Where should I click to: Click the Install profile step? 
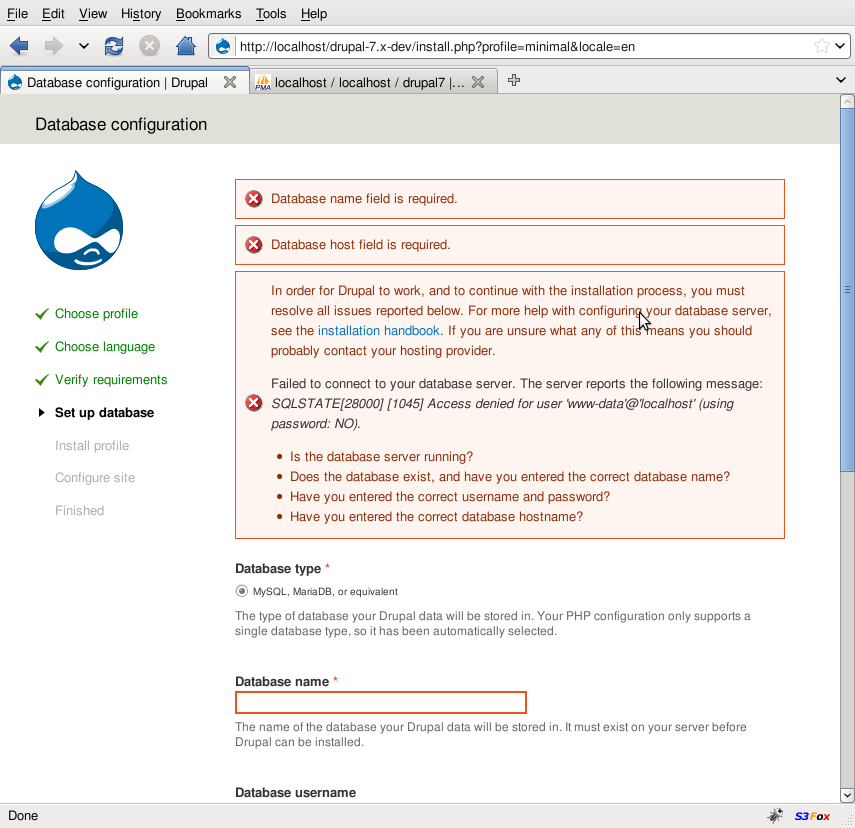coord(92,446)
